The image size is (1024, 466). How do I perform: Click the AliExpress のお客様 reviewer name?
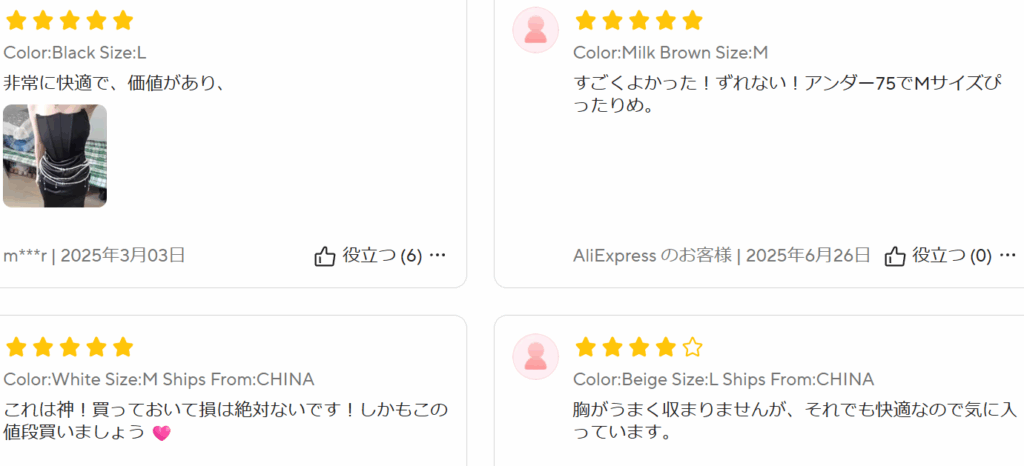pyautogui.click(x=652, y=255)
